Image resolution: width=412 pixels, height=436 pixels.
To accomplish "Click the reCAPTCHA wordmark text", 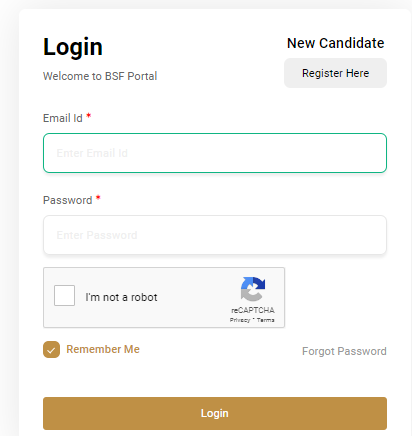I will 253,310.
